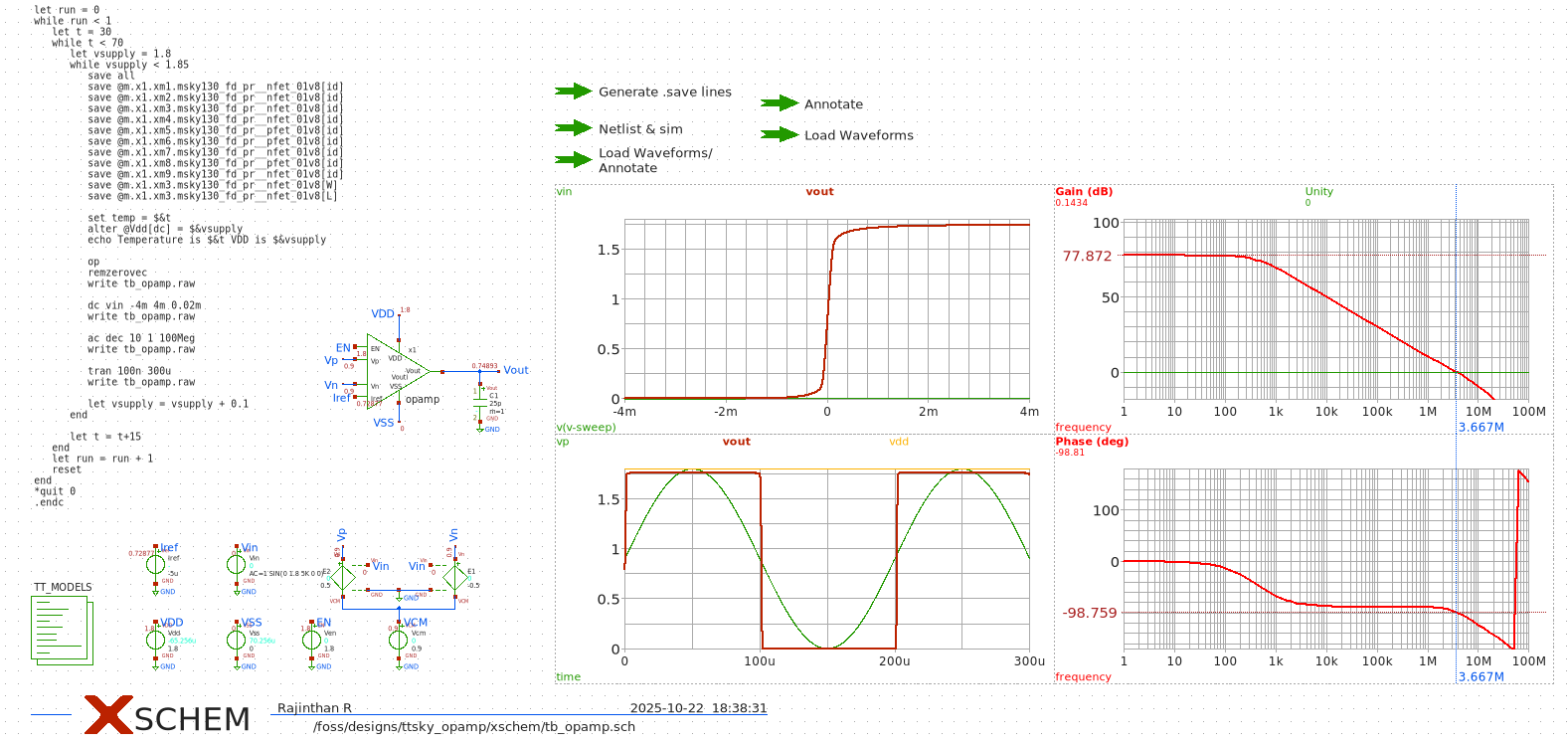Click the phase graph's blue frequency cursor line
Screen dimensions: 1568x745
click(x=1457, y=557)
